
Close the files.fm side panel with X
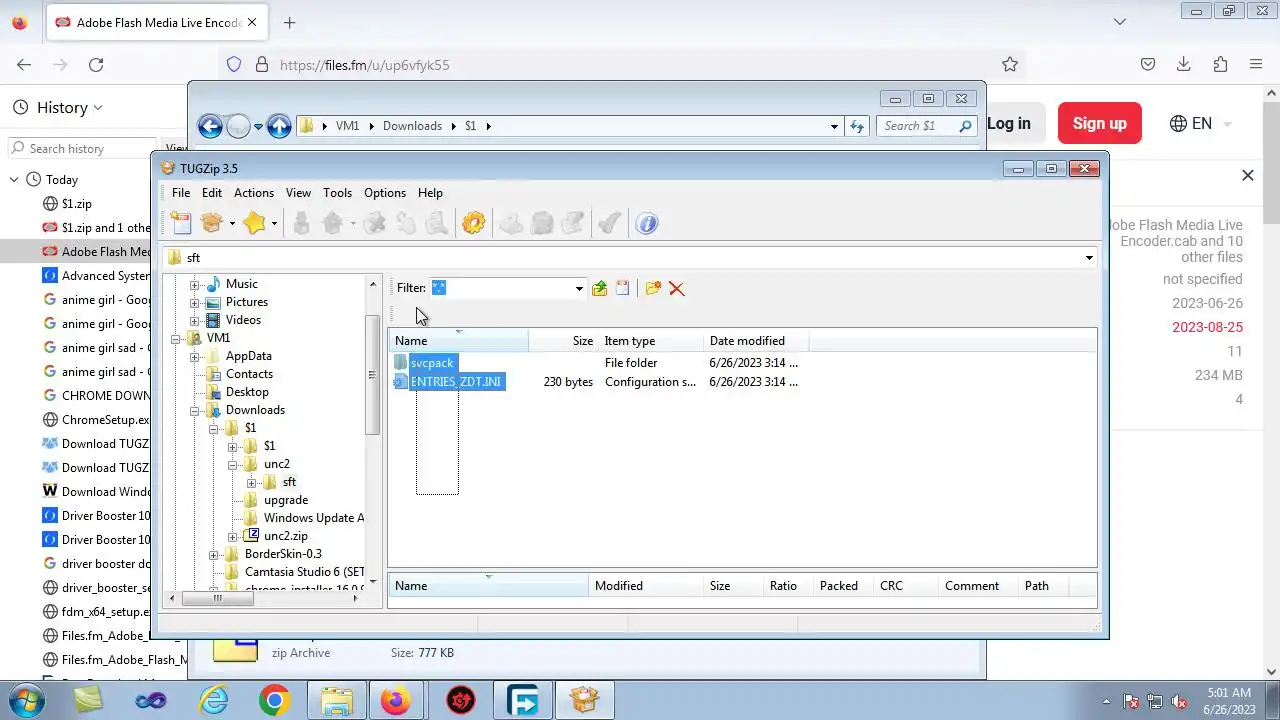coord(1247,175)
